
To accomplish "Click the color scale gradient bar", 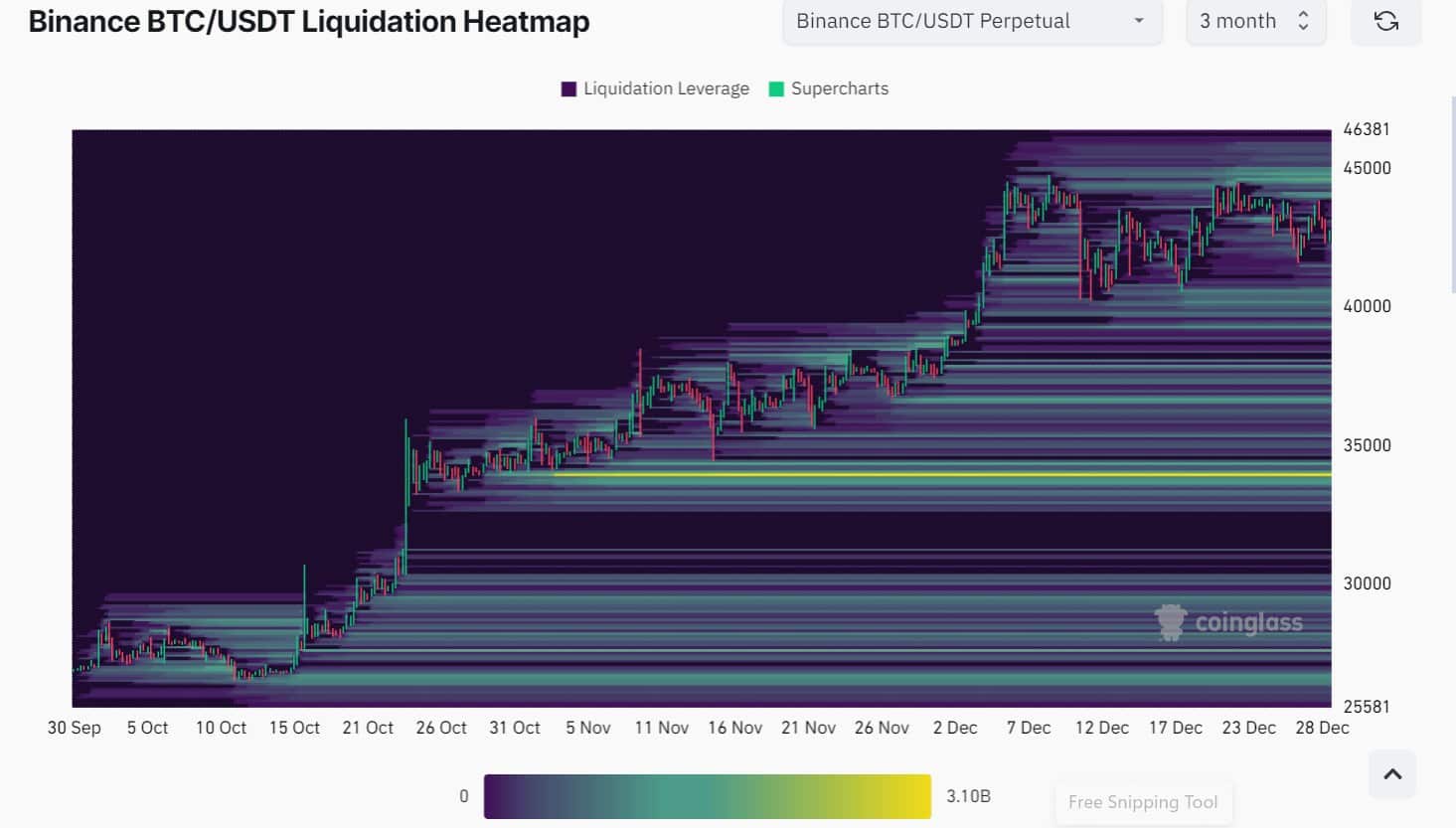I will [707, 796].
